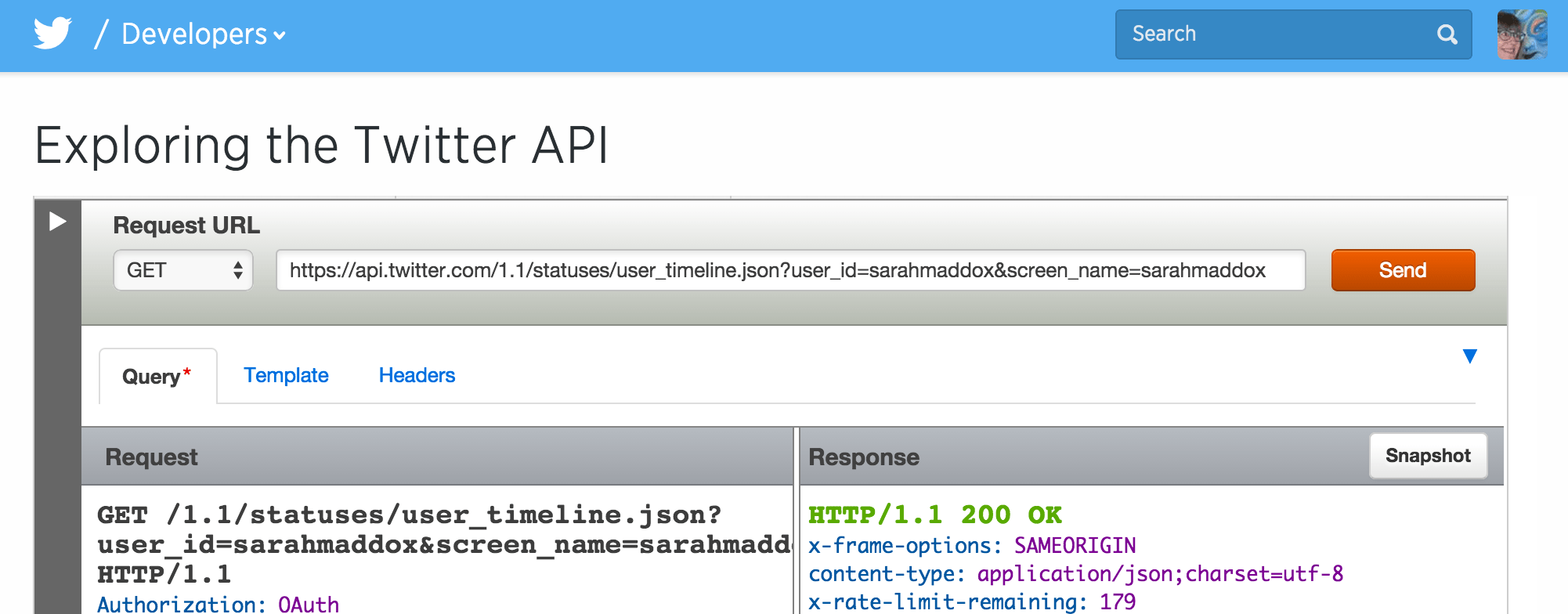Click the HTTP/1.1 200 OK status line
This screenshot has width=1568, height=614.
pyautogui.click(x=935, y=515)
